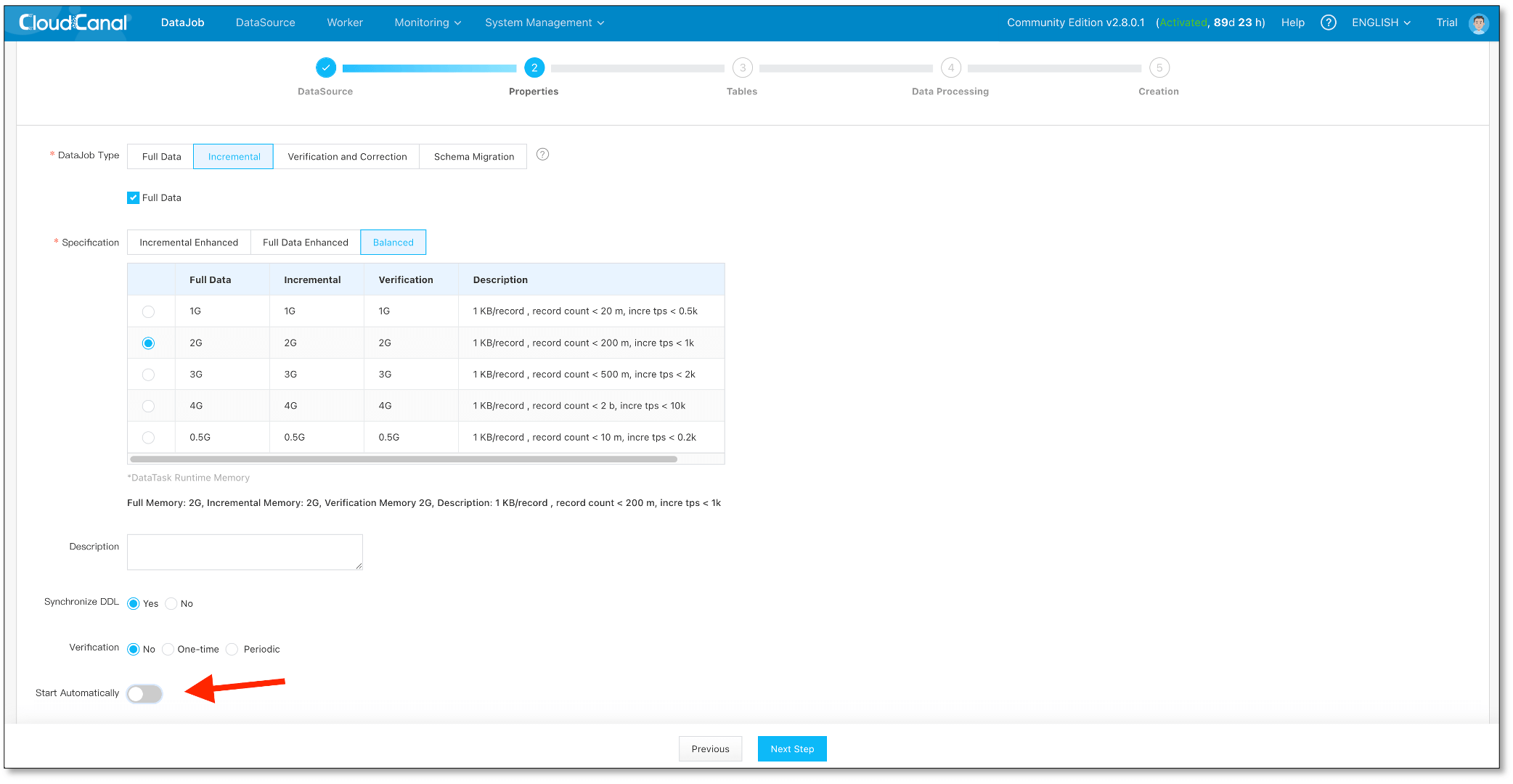1513x784 pixels.
Task: Open the ENGLISH language dropdown
Action: pos(1381,23)
